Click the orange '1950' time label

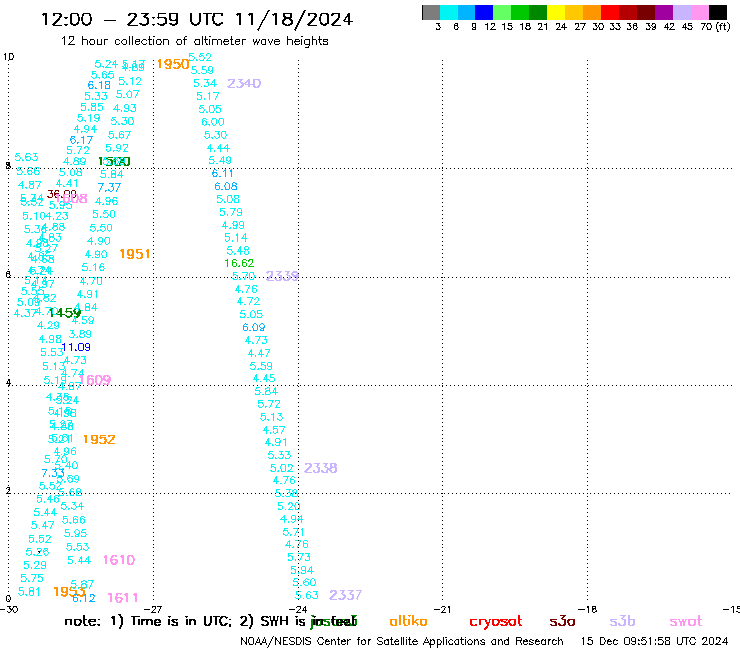coord(173,64)
